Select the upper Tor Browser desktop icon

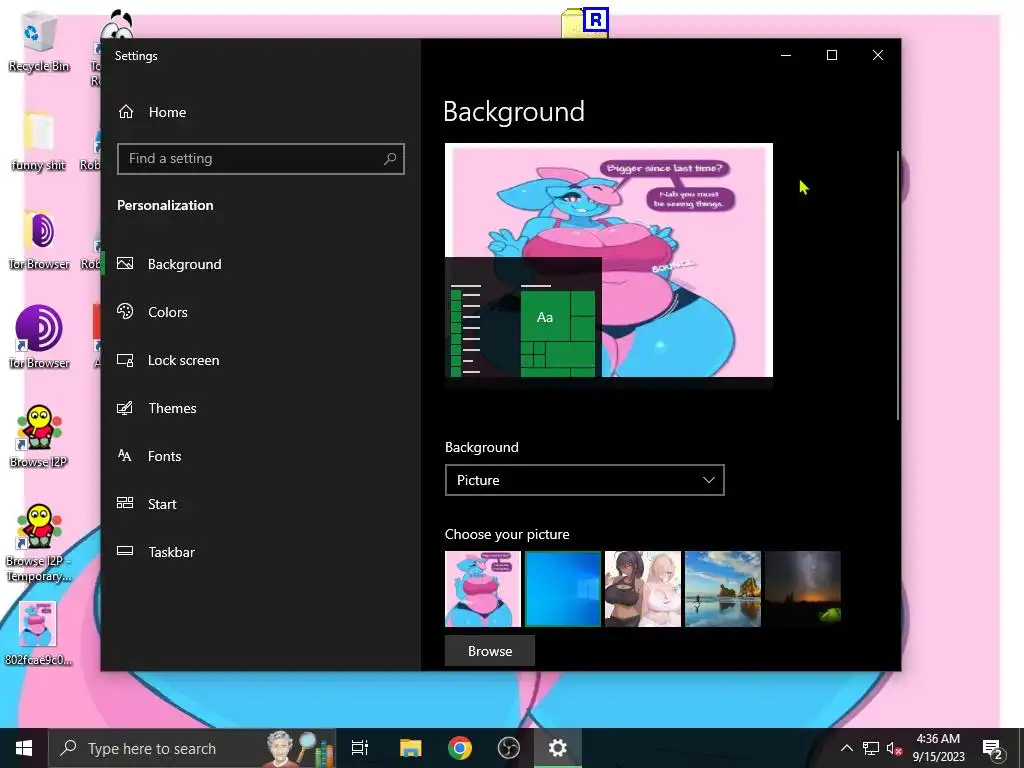click(x=39, y=240)
